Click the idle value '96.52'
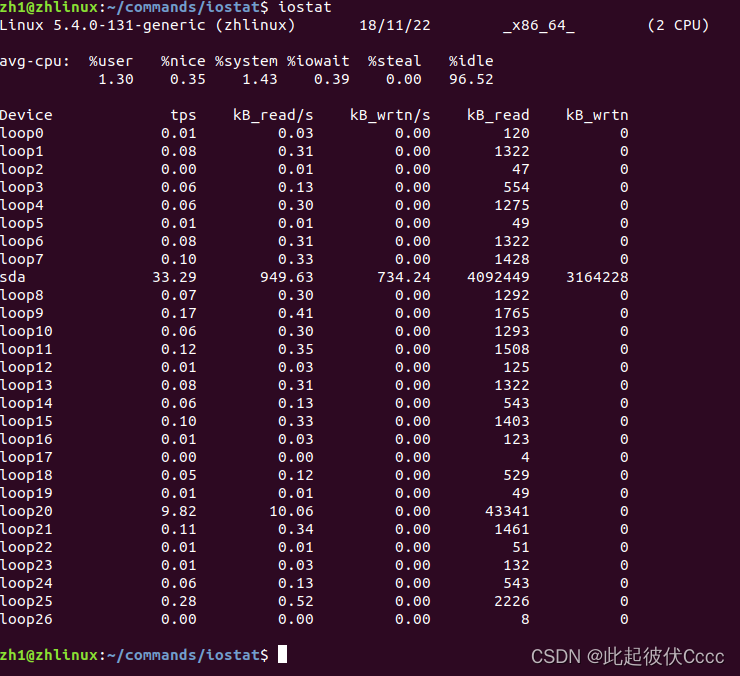Image resolution: width=740 pixels, height=676 pixels. click(471, 79)
